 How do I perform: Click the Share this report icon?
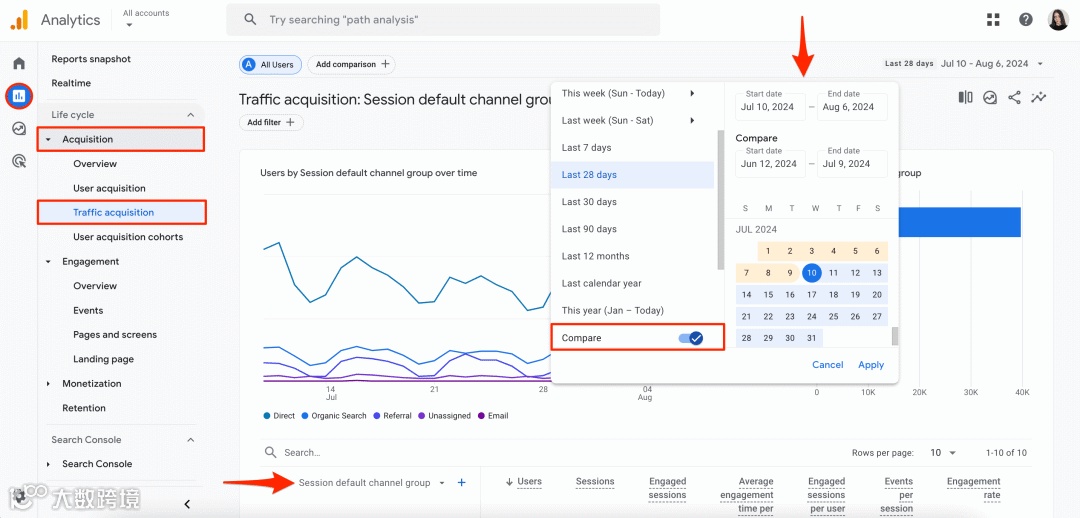[x=1014, y=98]
